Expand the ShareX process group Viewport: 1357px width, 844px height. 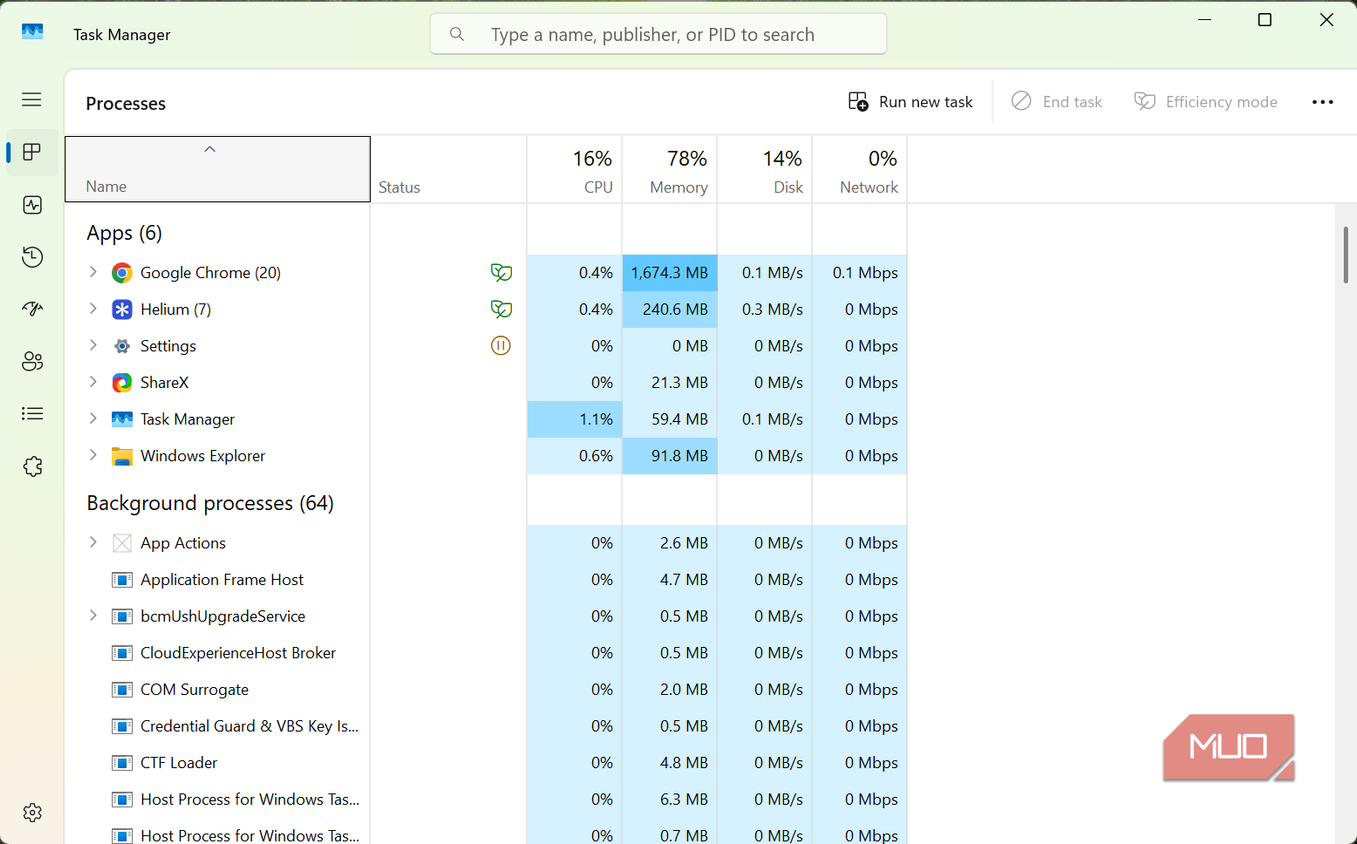[x=93, y=382]
